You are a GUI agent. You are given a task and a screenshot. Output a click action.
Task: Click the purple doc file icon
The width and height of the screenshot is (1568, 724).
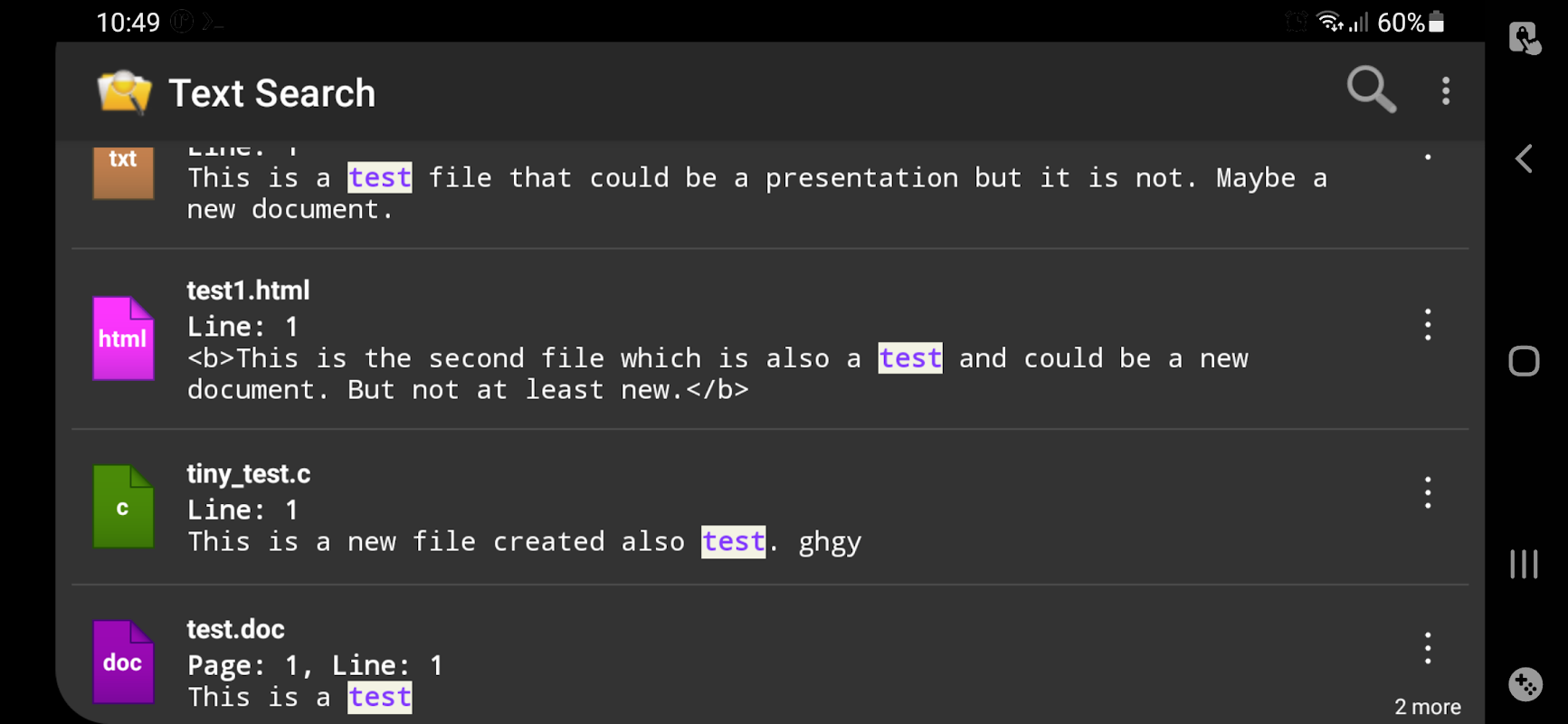123,662
